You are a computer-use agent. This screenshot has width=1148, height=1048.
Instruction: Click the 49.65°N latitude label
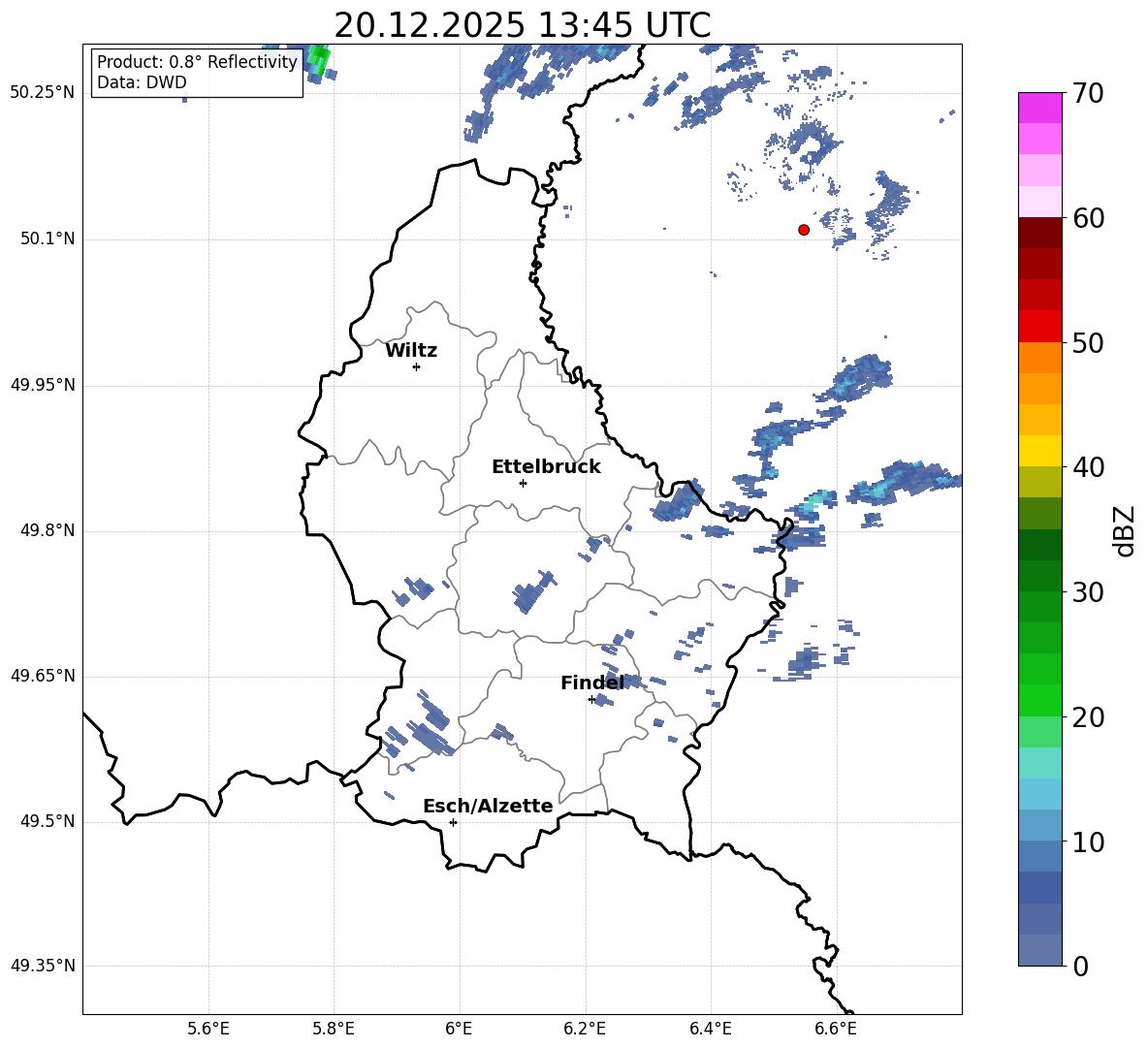[43, 675]
